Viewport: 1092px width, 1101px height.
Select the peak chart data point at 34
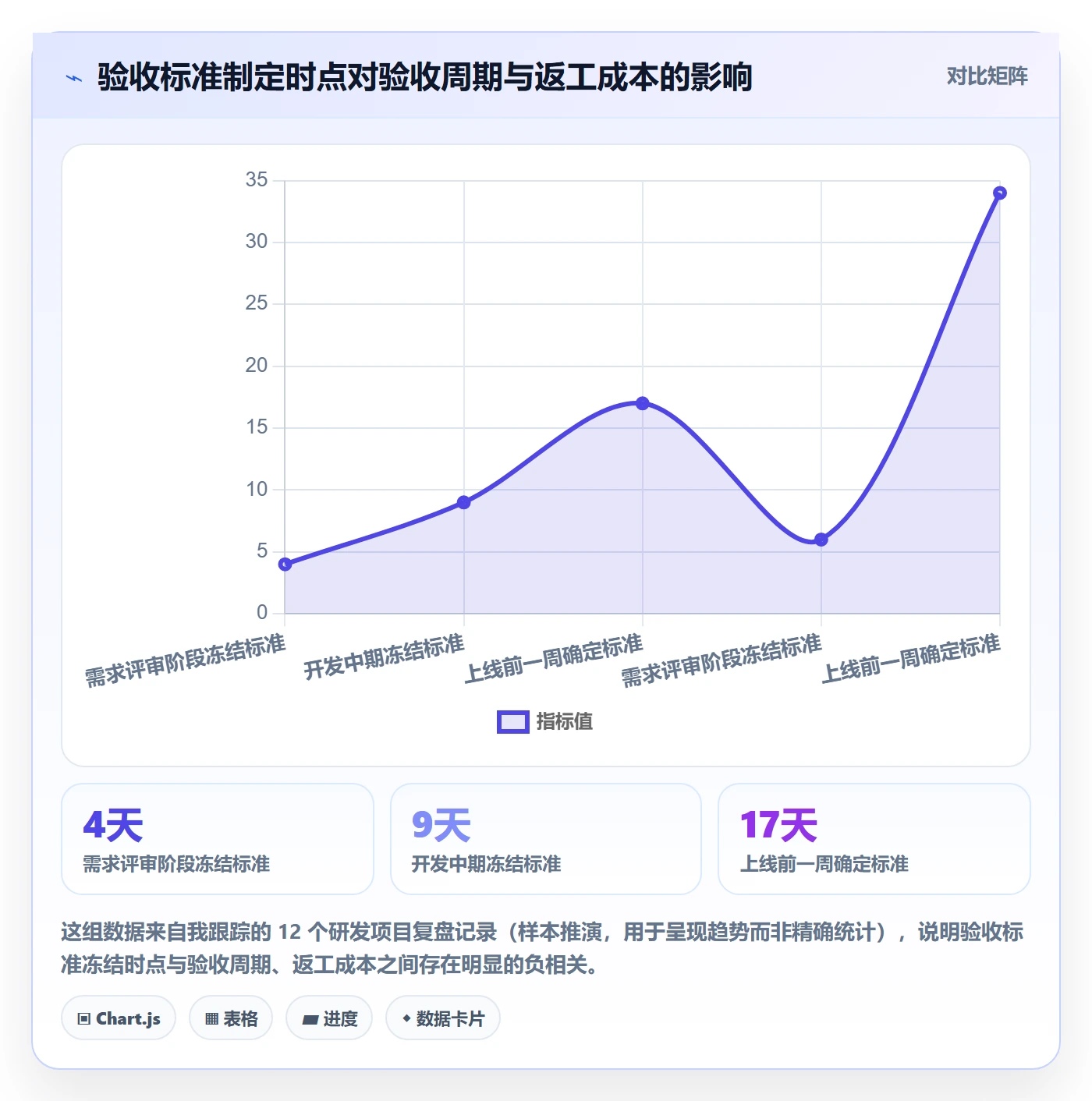pos(1000,193)
